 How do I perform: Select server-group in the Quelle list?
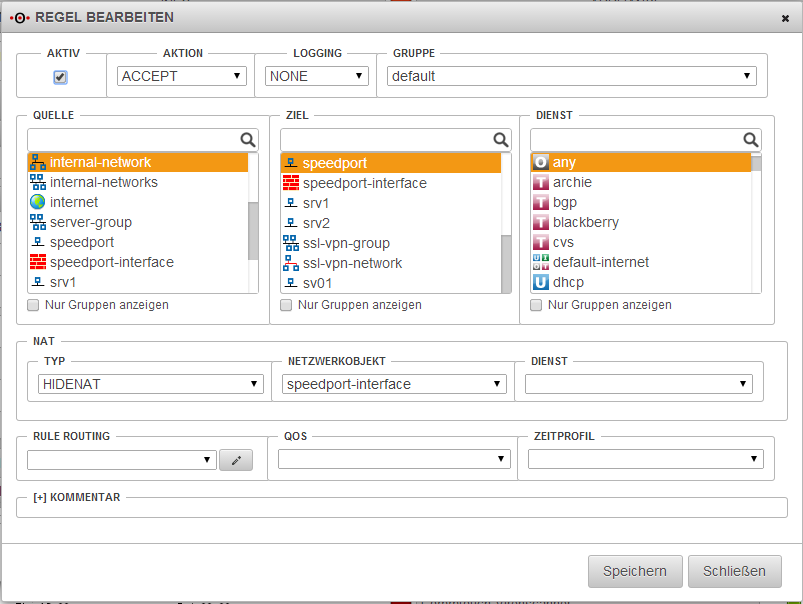91,222
